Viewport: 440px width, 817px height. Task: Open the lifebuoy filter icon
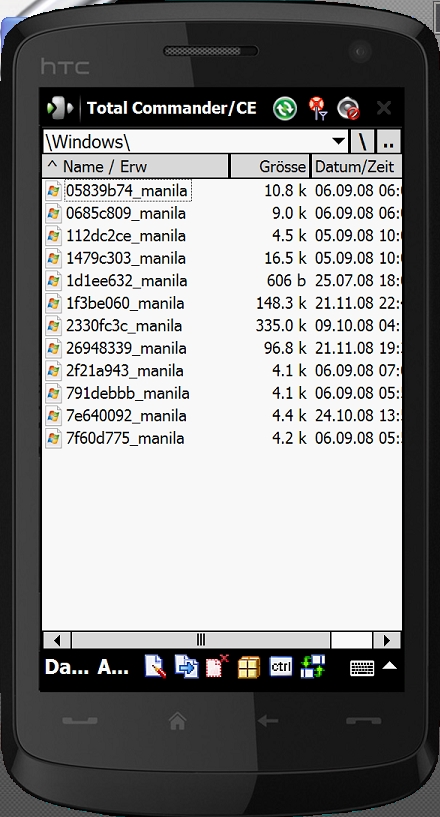click(x=317, y=108)
